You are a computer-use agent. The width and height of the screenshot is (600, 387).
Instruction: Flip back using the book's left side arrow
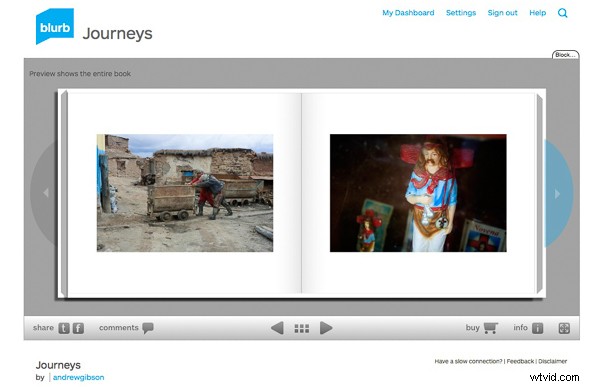[46, 193]
